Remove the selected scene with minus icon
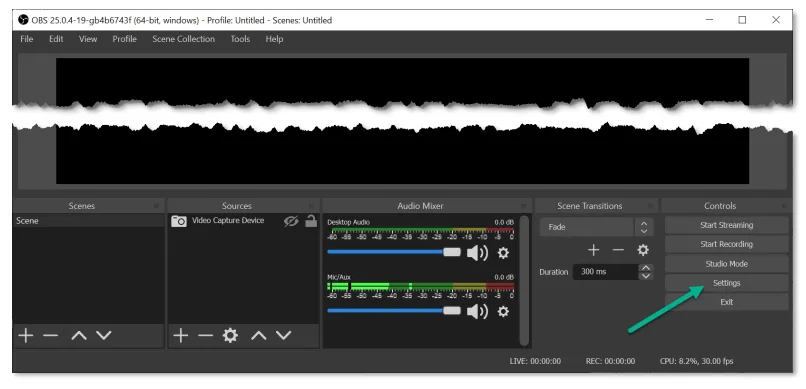 pyautogui.click(x=50, y=336)
